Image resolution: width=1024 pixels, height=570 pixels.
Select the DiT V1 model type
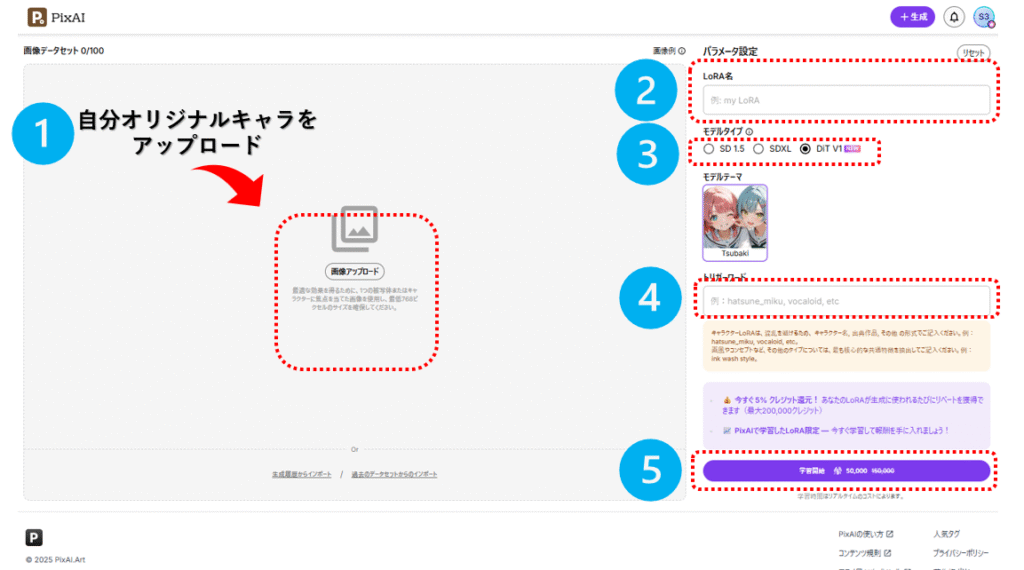pos(806,149)
